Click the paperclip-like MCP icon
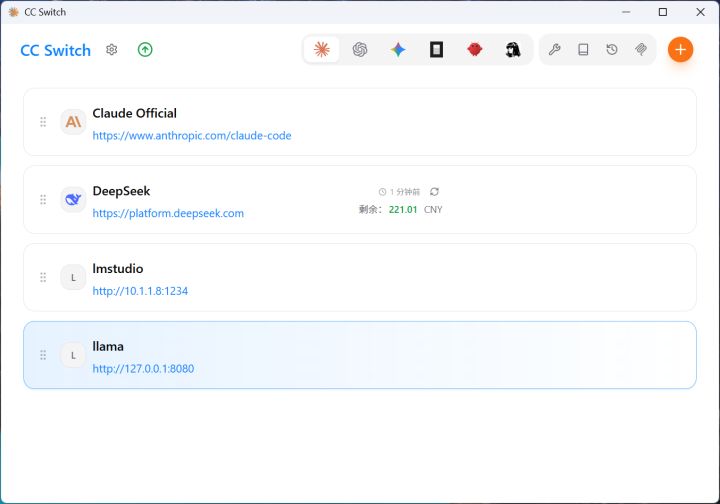 (641, 49)
